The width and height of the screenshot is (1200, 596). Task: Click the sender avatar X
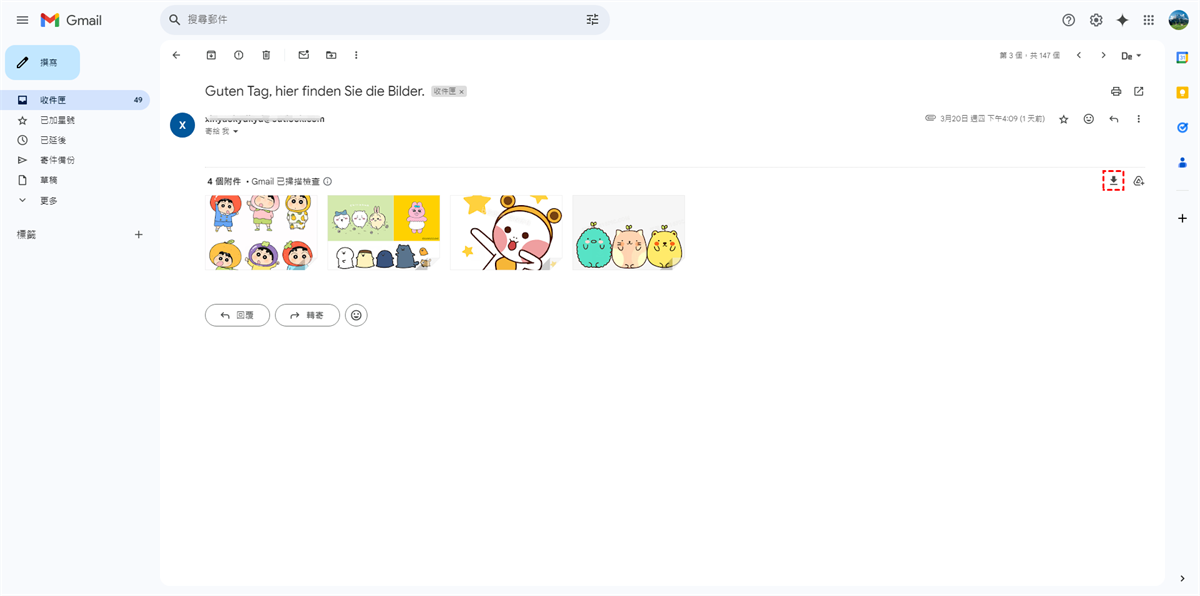coord(182,124)
